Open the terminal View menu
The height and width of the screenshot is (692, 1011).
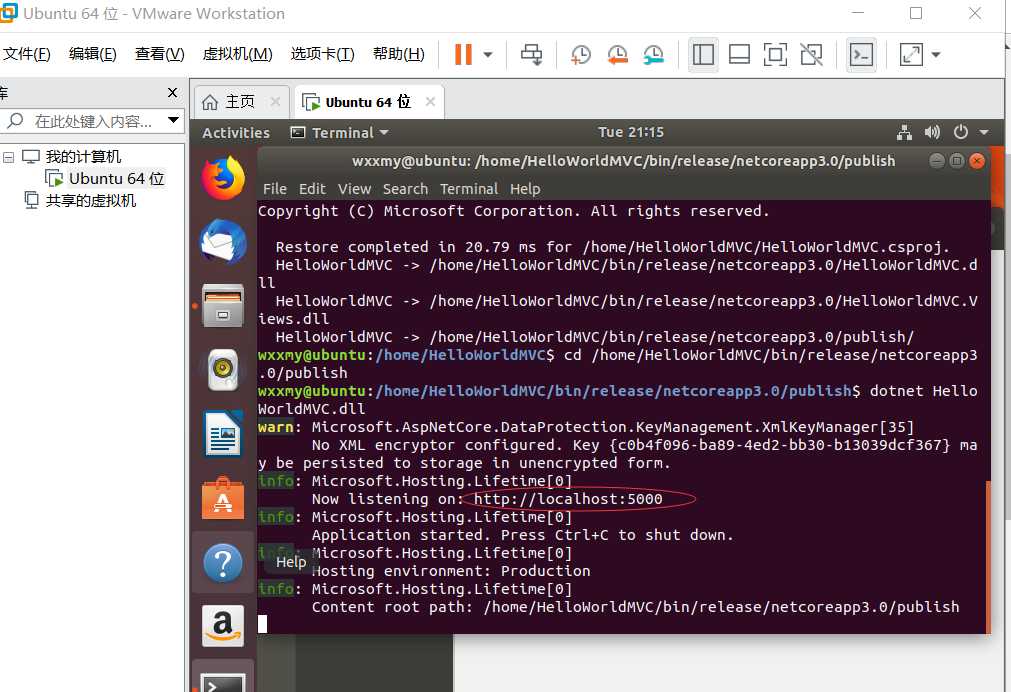355,189
